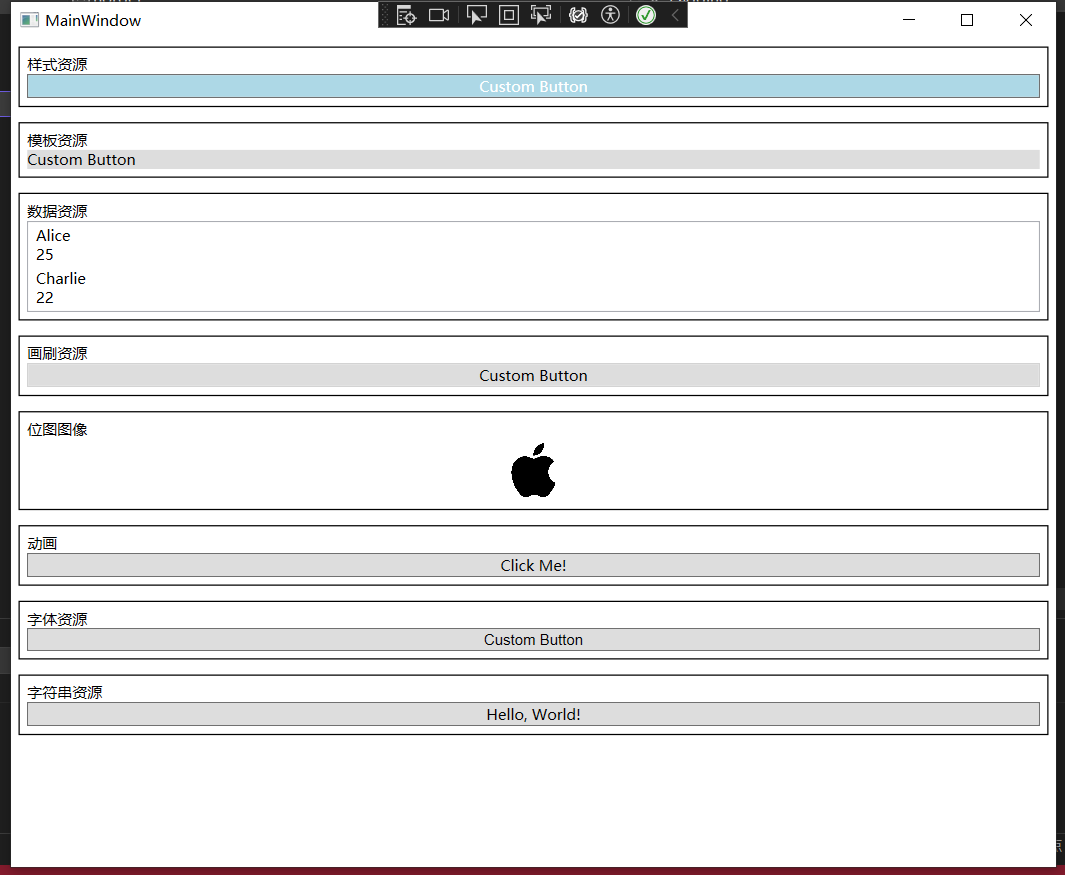Image resolution: width=1065 pixels, height=875 pixels.
Task: Open Live Visual Tree from debug toolbar
Action: point(406,15)
